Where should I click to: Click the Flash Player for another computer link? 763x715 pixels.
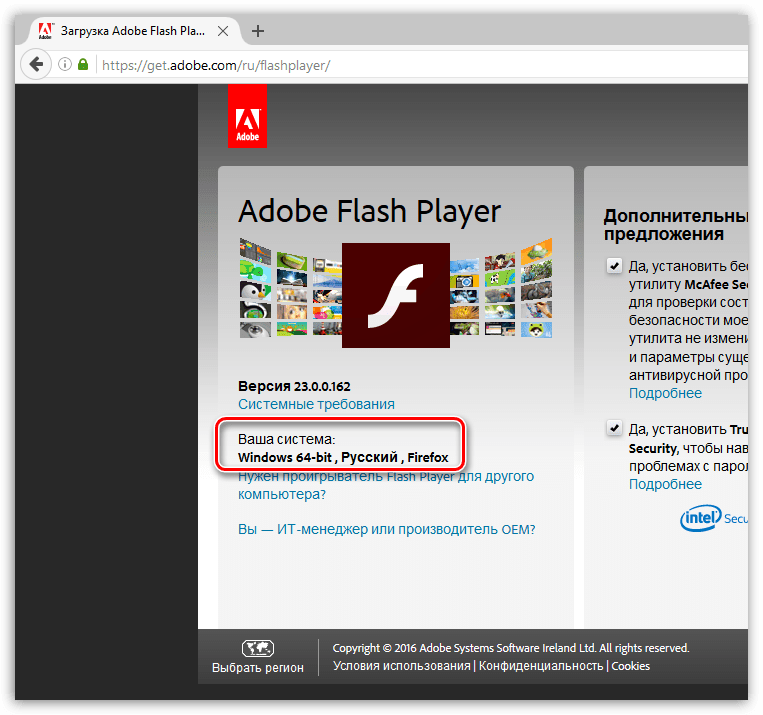click(385, 485)
